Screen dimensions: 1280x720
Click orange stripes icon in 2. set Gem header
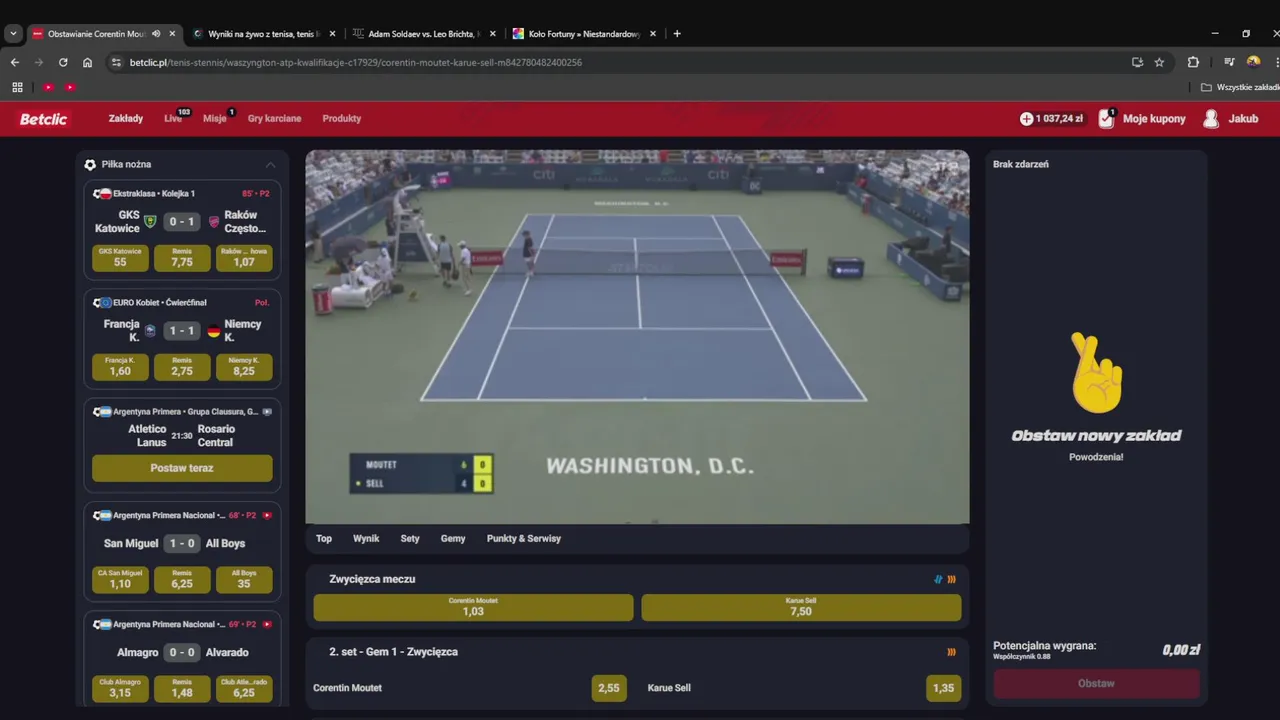pos(951,652)
